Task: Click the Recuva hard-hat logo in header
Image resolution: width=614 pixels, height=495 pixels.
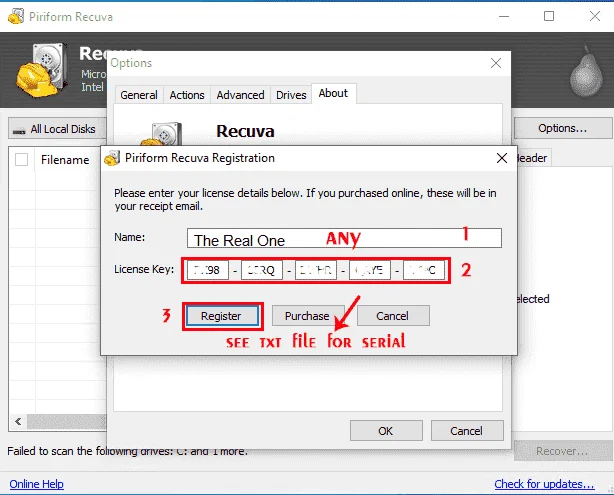Action: click(42, 70)
